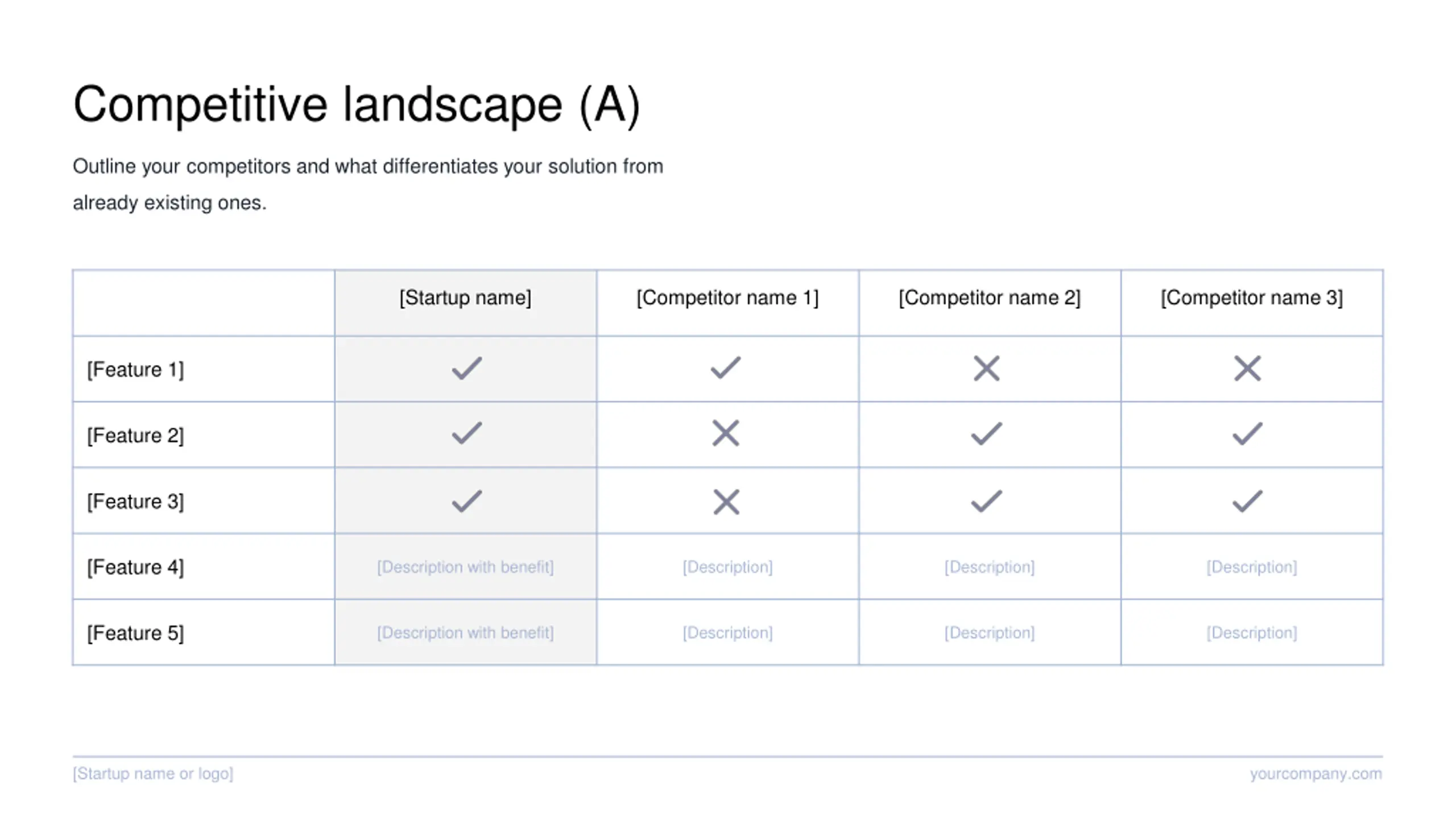The width and height of the screenshot is (1456, 819).
Task: Click the Feature 3 cross under Competitor name 1
Action: coord(726,502)
